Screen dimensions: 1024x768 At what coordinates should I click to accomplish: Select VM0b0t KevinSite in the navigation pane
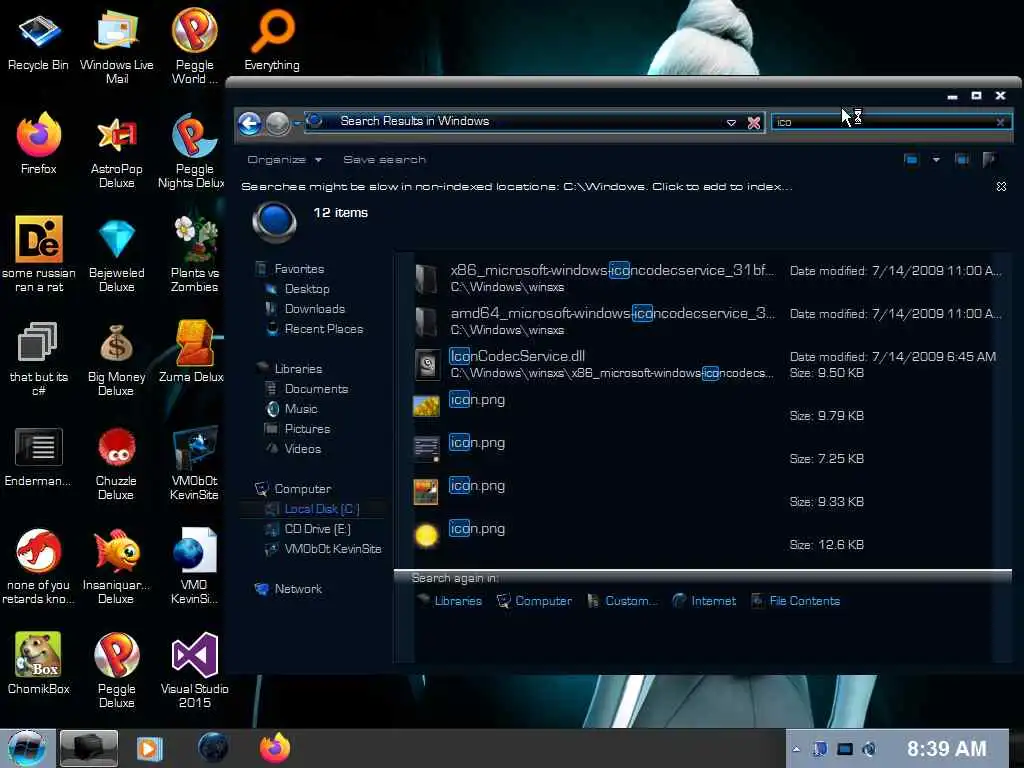pyautogui.click(x=332, y=549)
